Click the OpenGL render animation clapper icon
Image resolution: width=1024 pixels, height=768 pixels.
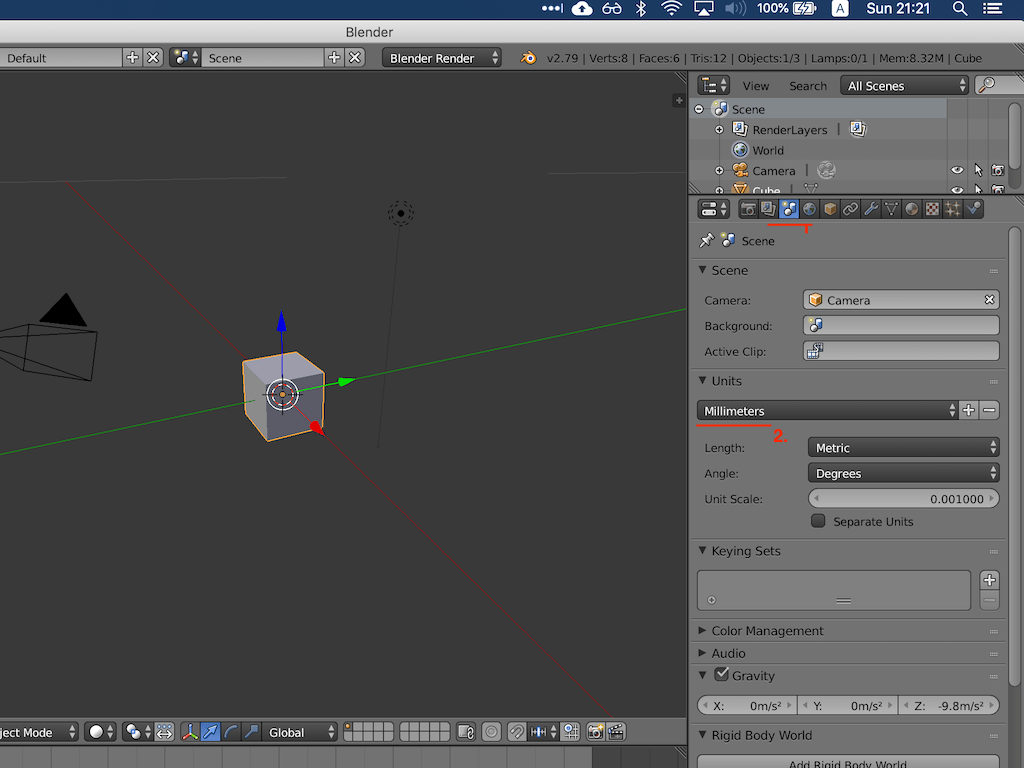616,732
